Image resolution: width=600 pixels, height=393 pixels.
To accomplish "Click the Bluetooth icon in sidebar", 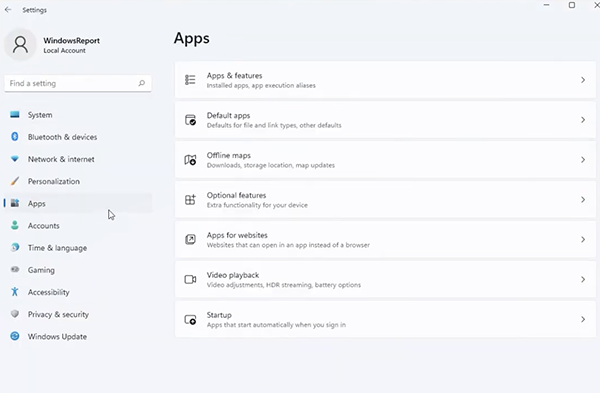I will pos(15,137).
